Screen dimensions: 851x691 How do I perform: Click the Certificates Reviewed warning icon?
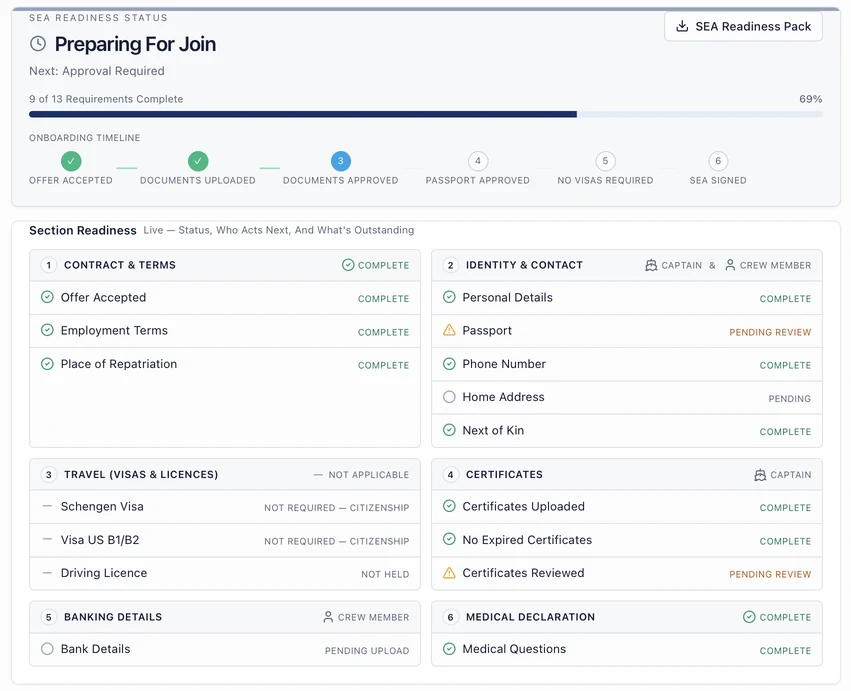[449, 573]
